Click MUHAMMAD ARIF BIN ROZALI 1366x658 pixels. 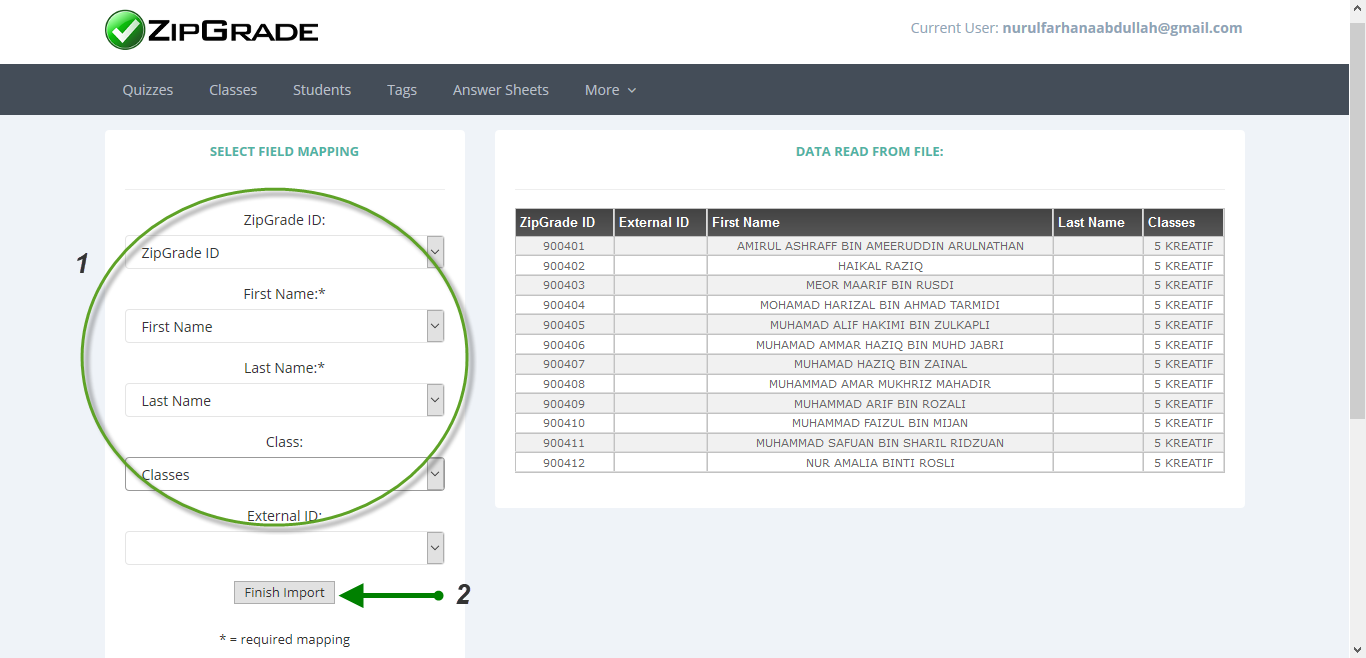pos(880,404)
